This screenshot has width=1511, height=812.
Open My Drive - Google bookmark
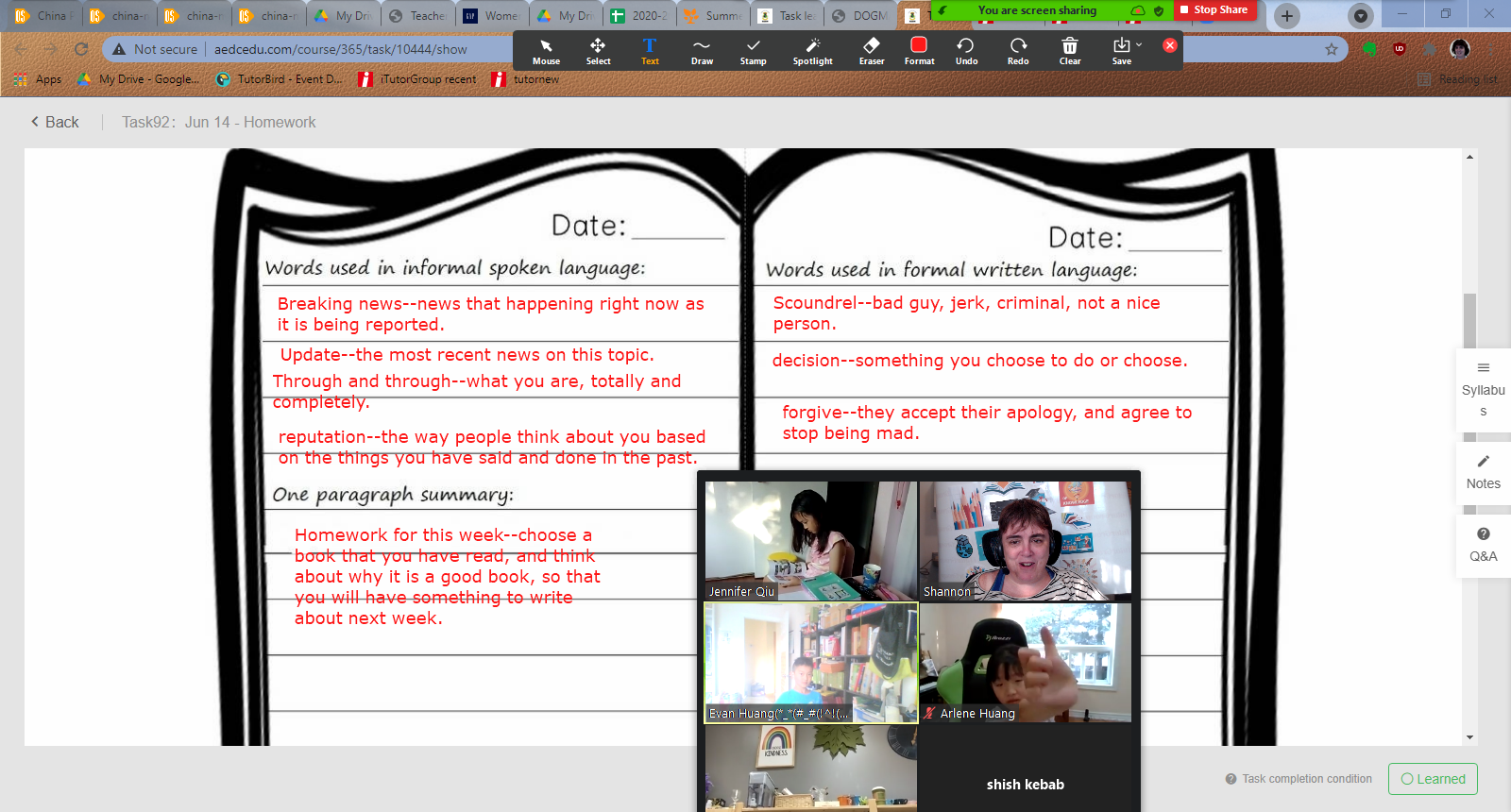[138, 79]
